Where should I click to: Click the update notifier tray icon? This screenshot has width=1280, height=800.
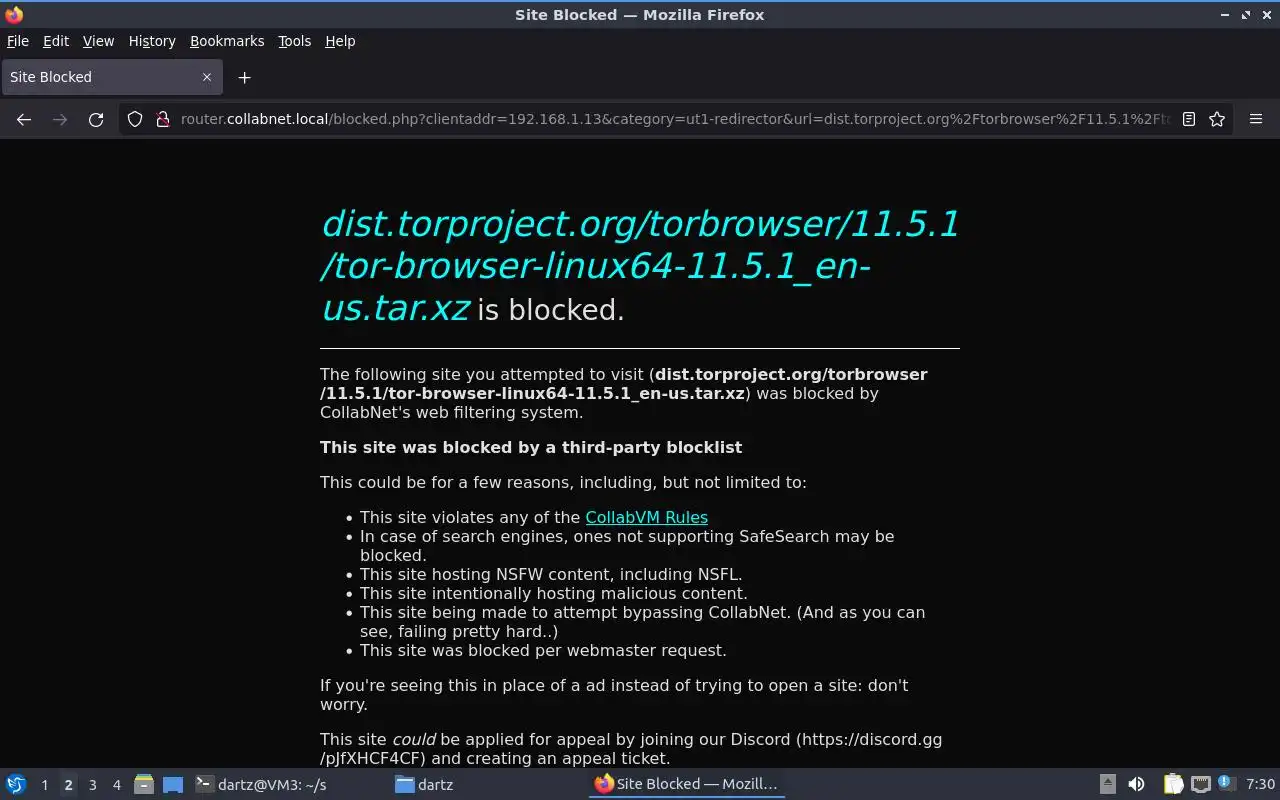(1227, 785)
